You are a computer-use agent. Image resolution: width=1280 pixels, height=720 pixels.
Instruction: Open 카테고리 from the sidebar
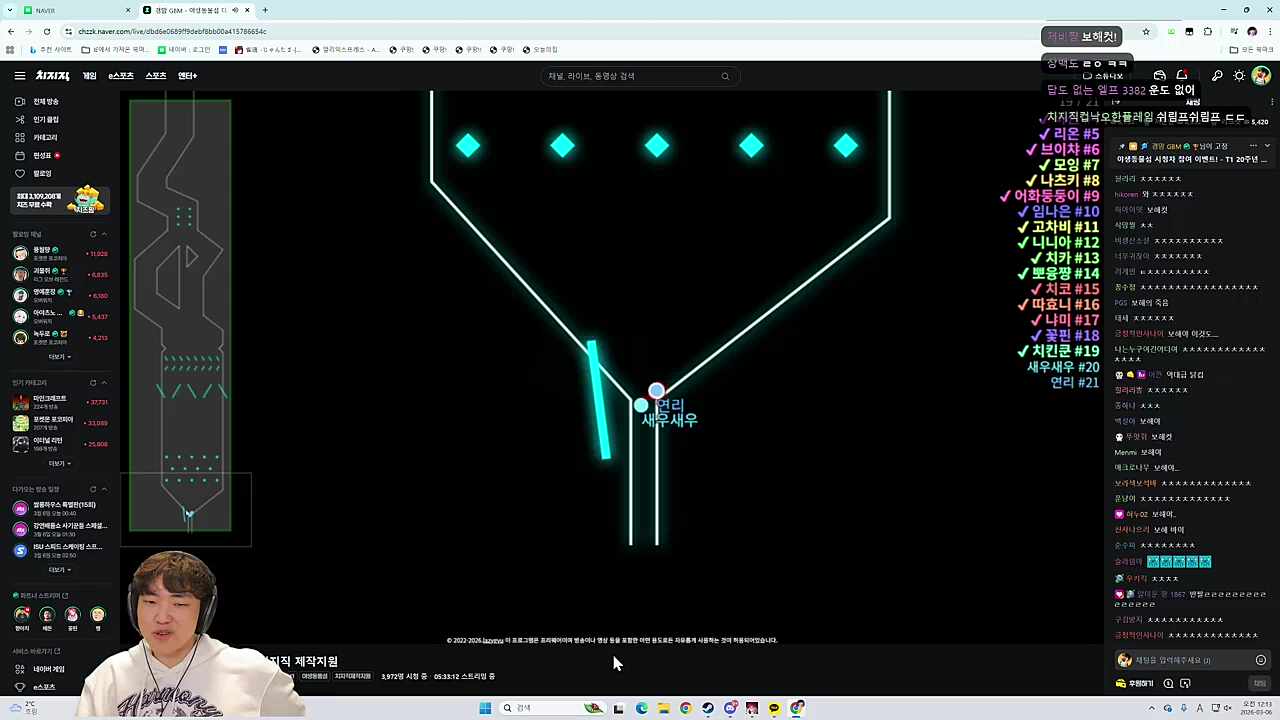[x=45, y=137]
